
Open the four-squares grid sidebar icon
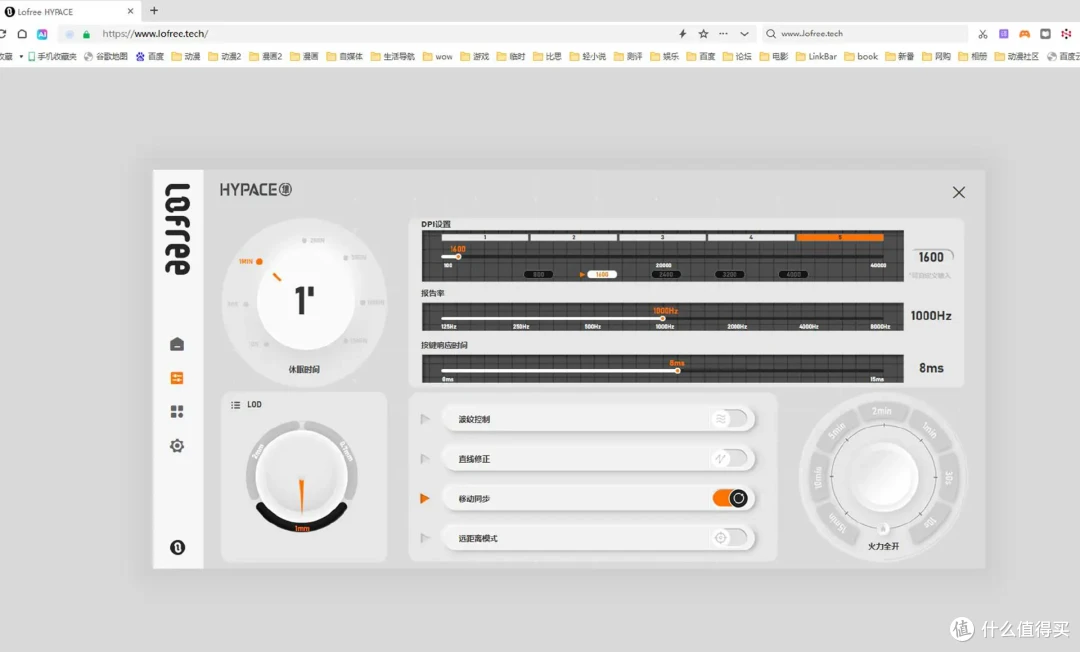[177, 411]
